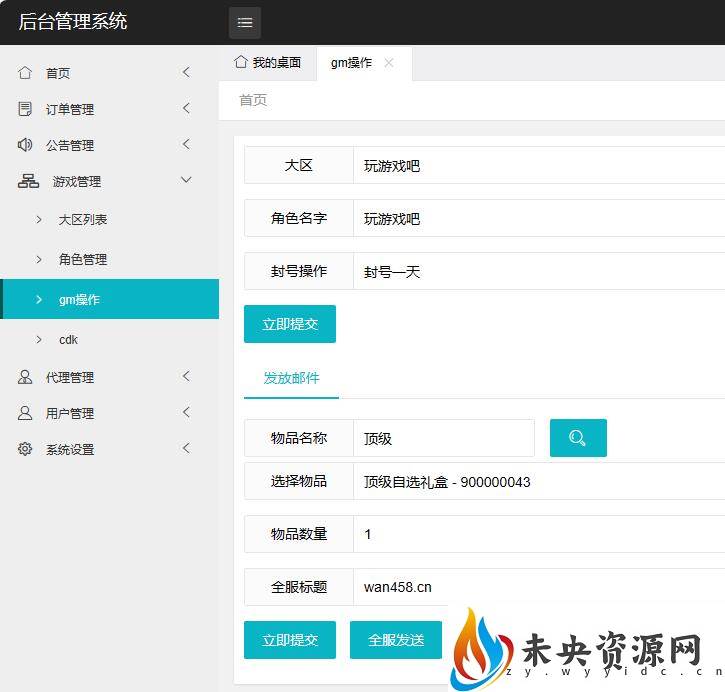The height and width of the screenshot is (692, 725).
Task: Open the 选择物品 dropdown list
Action: click(x=540, y=482)
